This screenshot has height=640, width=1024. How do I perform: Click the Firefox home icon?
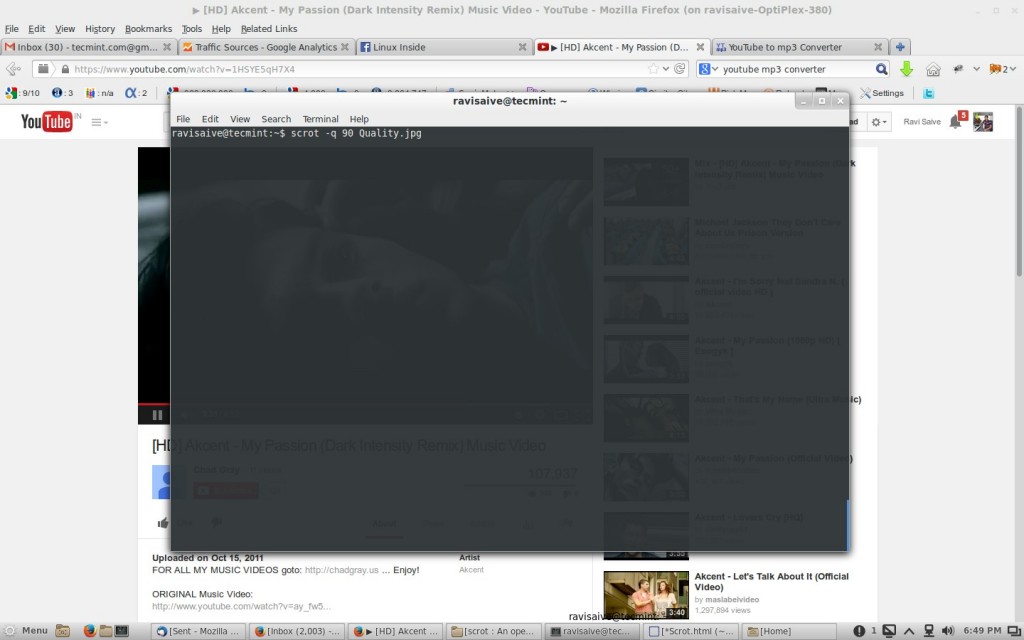tap(932, 69)
